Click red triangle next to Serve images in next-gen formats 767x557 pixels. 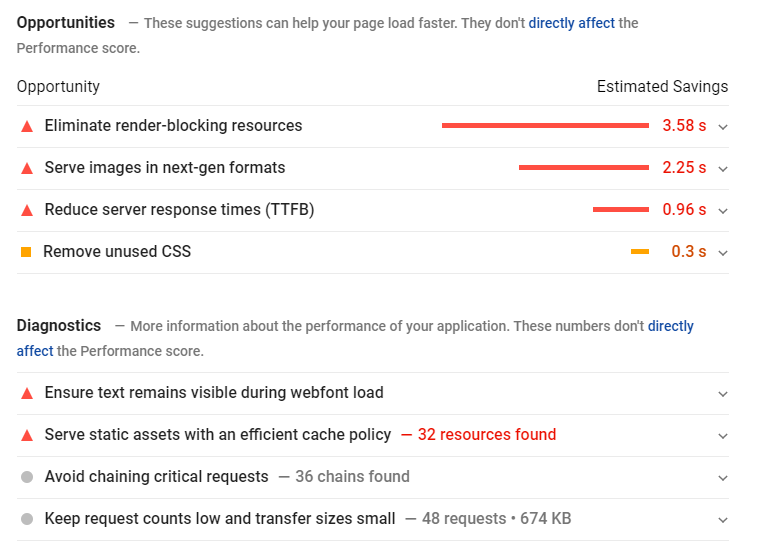tap(27, 169)
